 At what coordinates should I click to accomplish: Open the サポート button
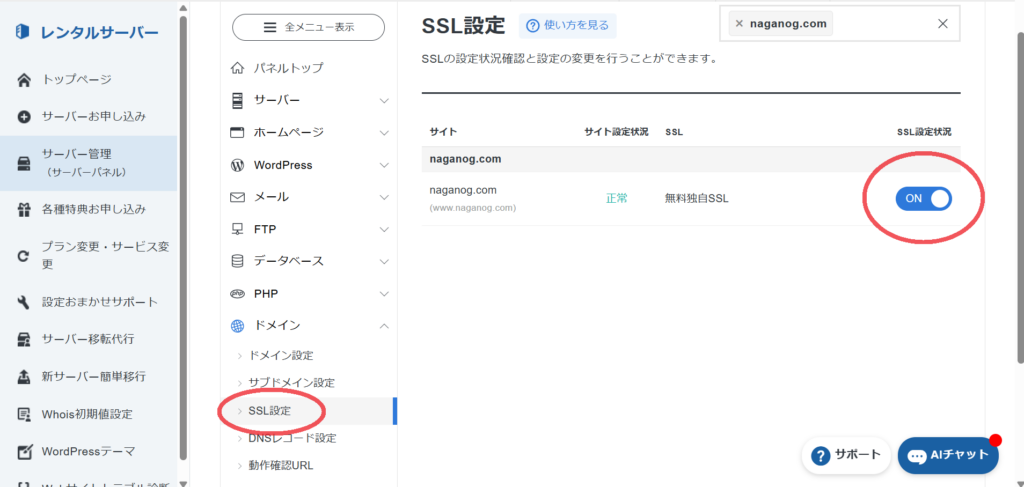coord(846,455)
